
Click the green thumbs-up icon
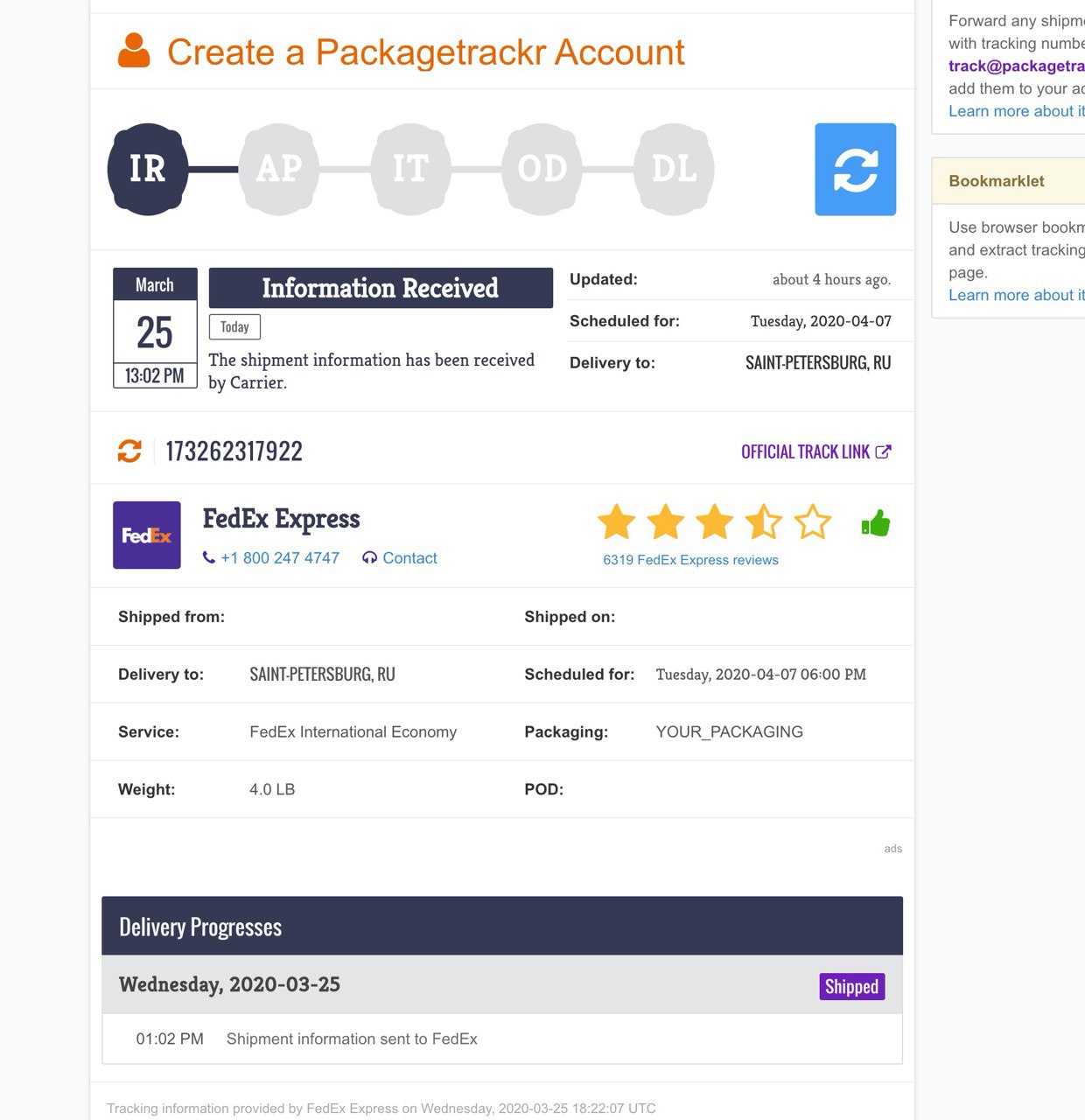[876, 523]
